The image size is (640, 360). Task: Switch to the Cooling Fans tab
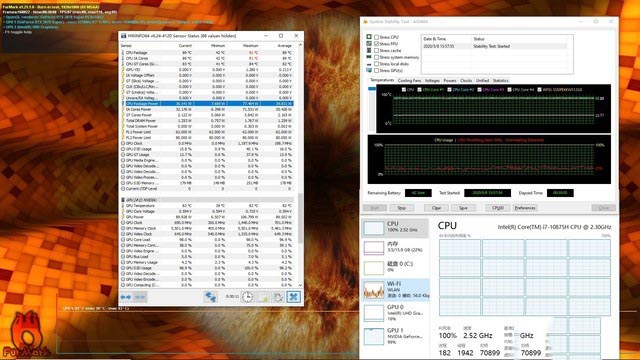click(x=409, y=80)
